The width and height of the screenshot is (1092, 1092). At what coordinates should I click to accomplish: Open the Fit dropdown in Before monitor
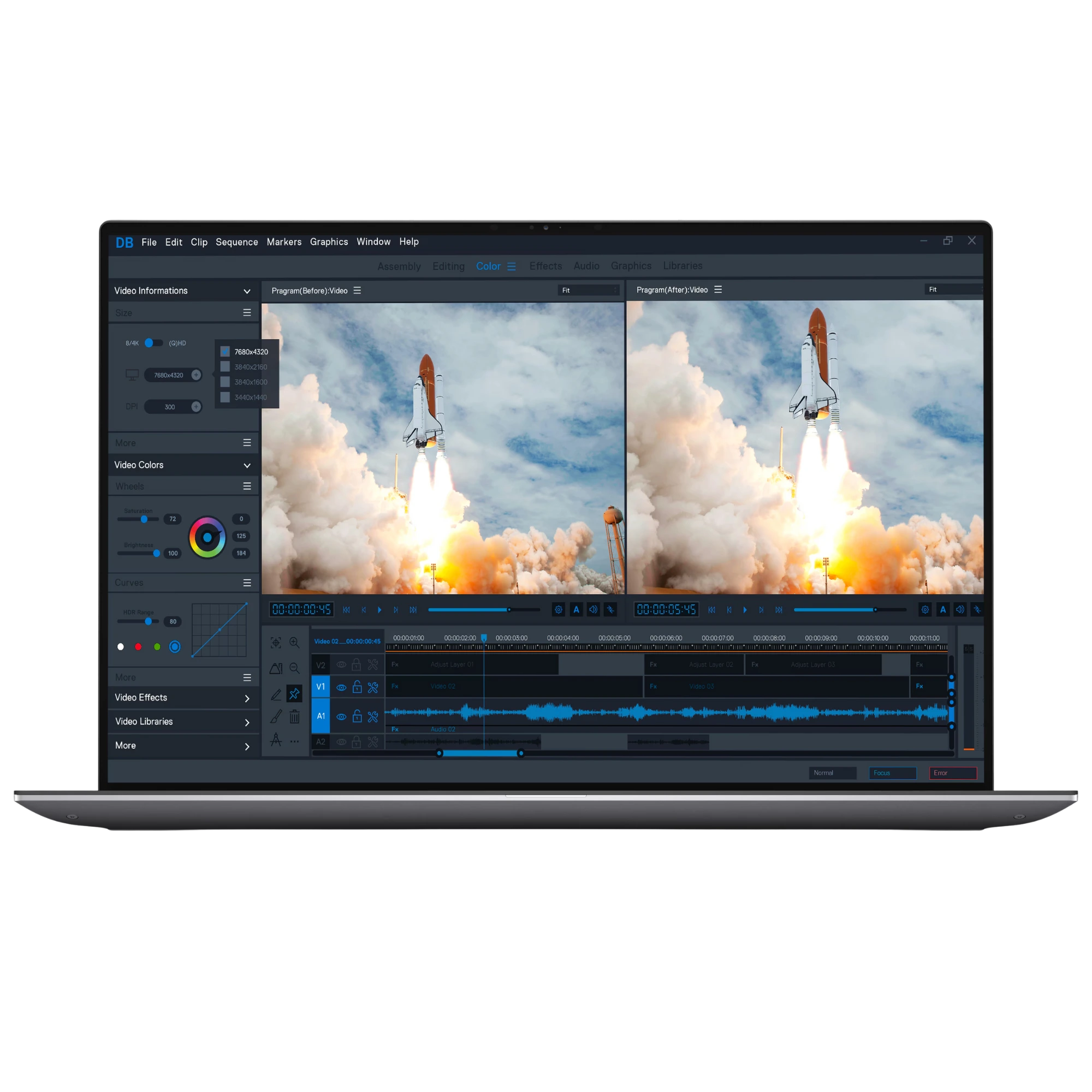(x=588, y=290)
